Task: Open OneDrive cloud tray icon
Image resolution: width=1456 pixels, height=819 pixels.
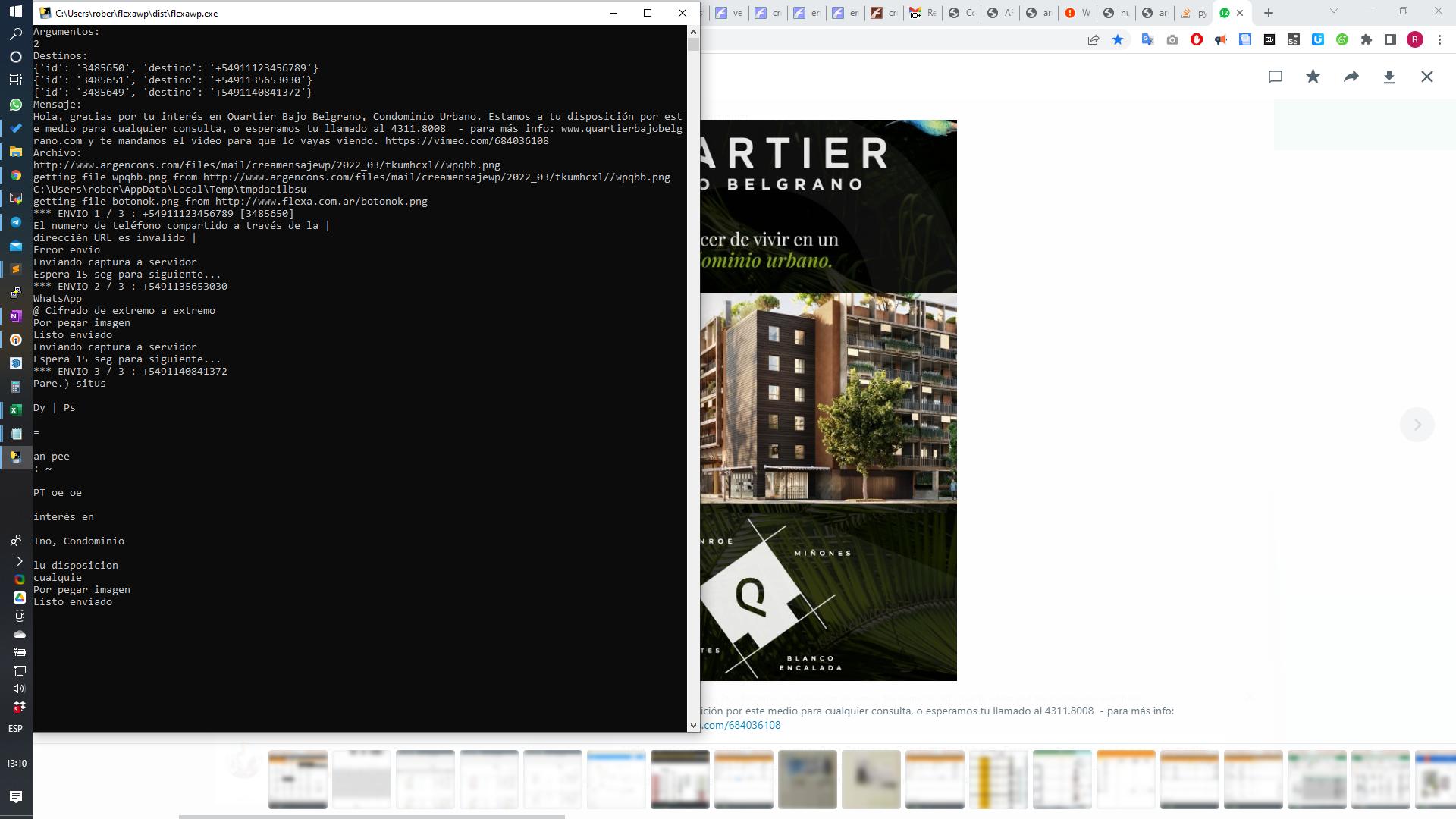Action: 19,634
